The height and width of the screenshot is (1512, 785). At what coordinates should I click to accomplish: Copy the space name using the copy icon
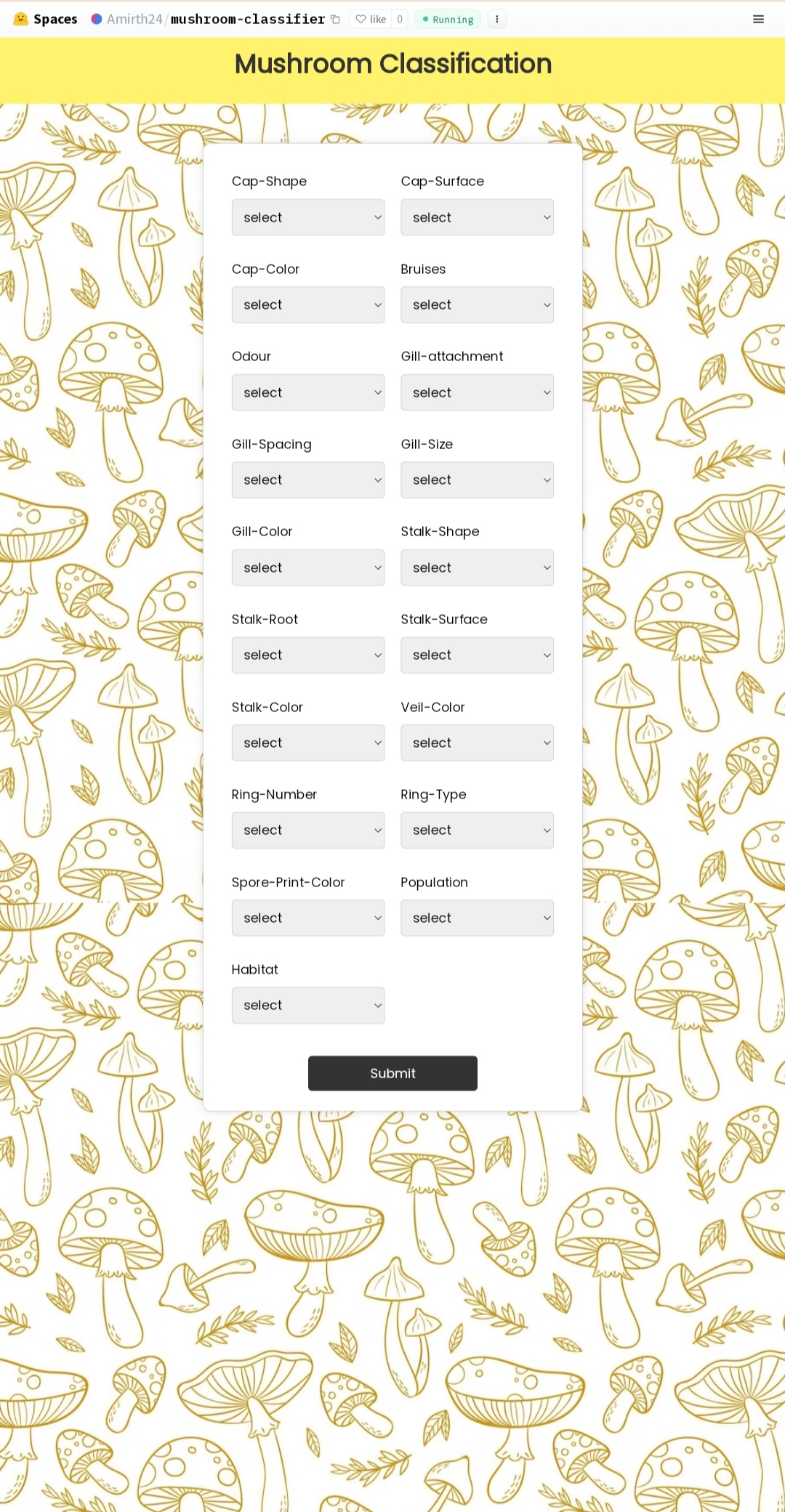tap(334, 19)
